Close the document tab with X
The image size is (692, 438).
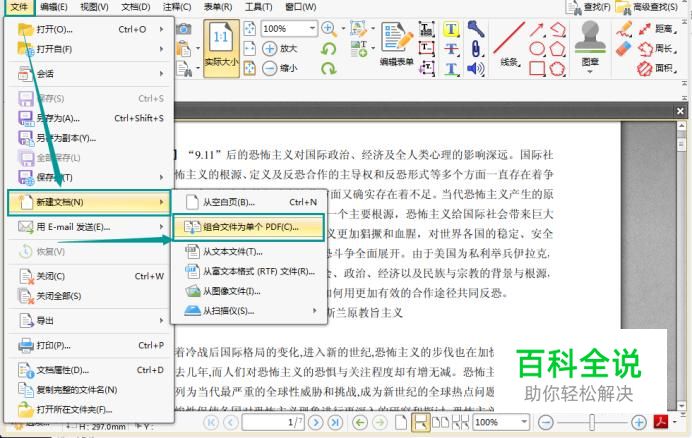[x=680, y=111]
